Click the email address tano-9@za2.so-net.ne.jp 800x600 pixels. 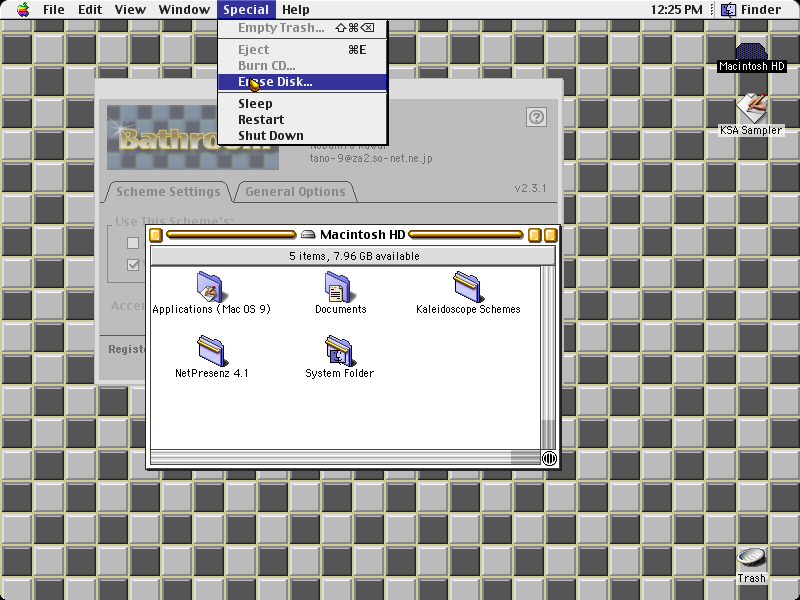click(371, 158)
